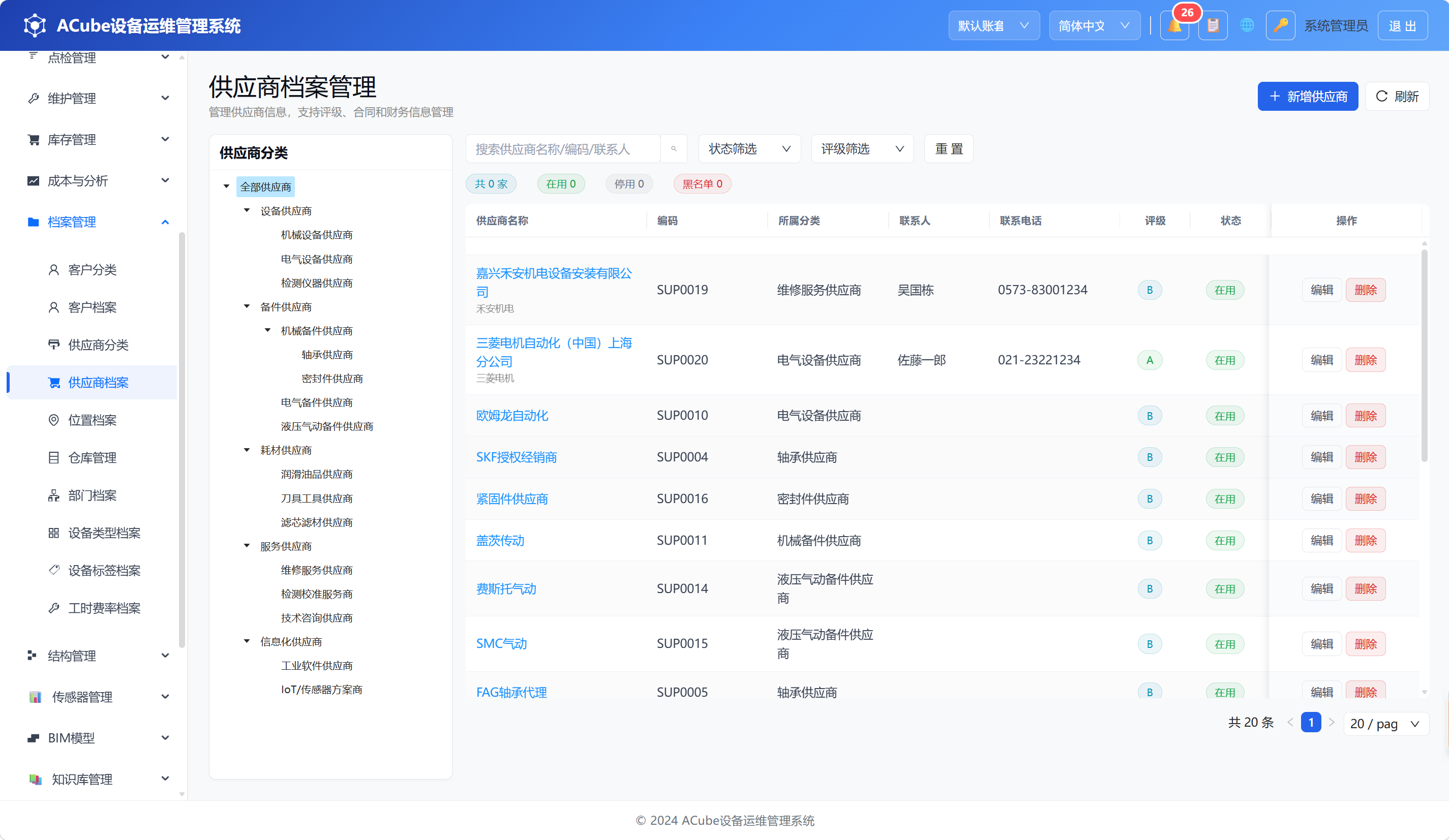Click the 刷新 button
This screenshot has height=840, width=1449.
1397,97
